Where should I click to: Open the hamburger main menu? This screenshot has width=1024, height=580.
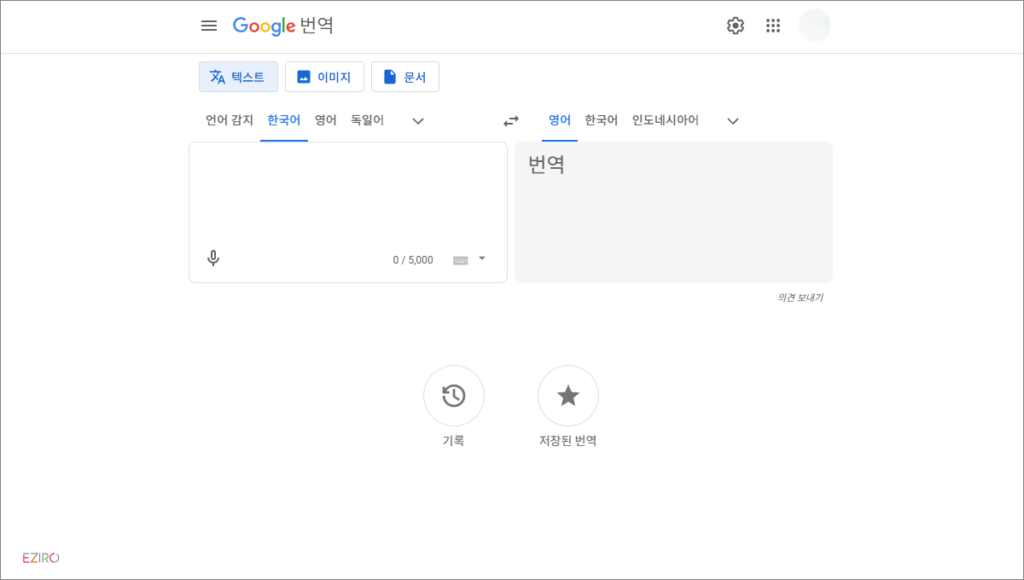point(209,25)
